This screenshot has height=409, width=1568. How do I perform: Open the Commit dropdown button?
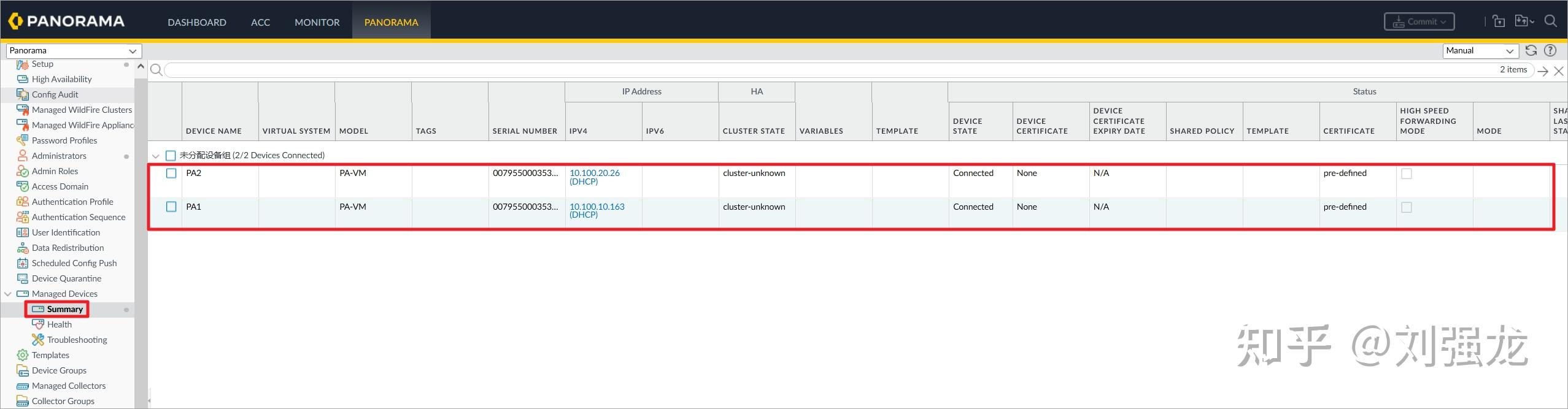click(1419, 21)
